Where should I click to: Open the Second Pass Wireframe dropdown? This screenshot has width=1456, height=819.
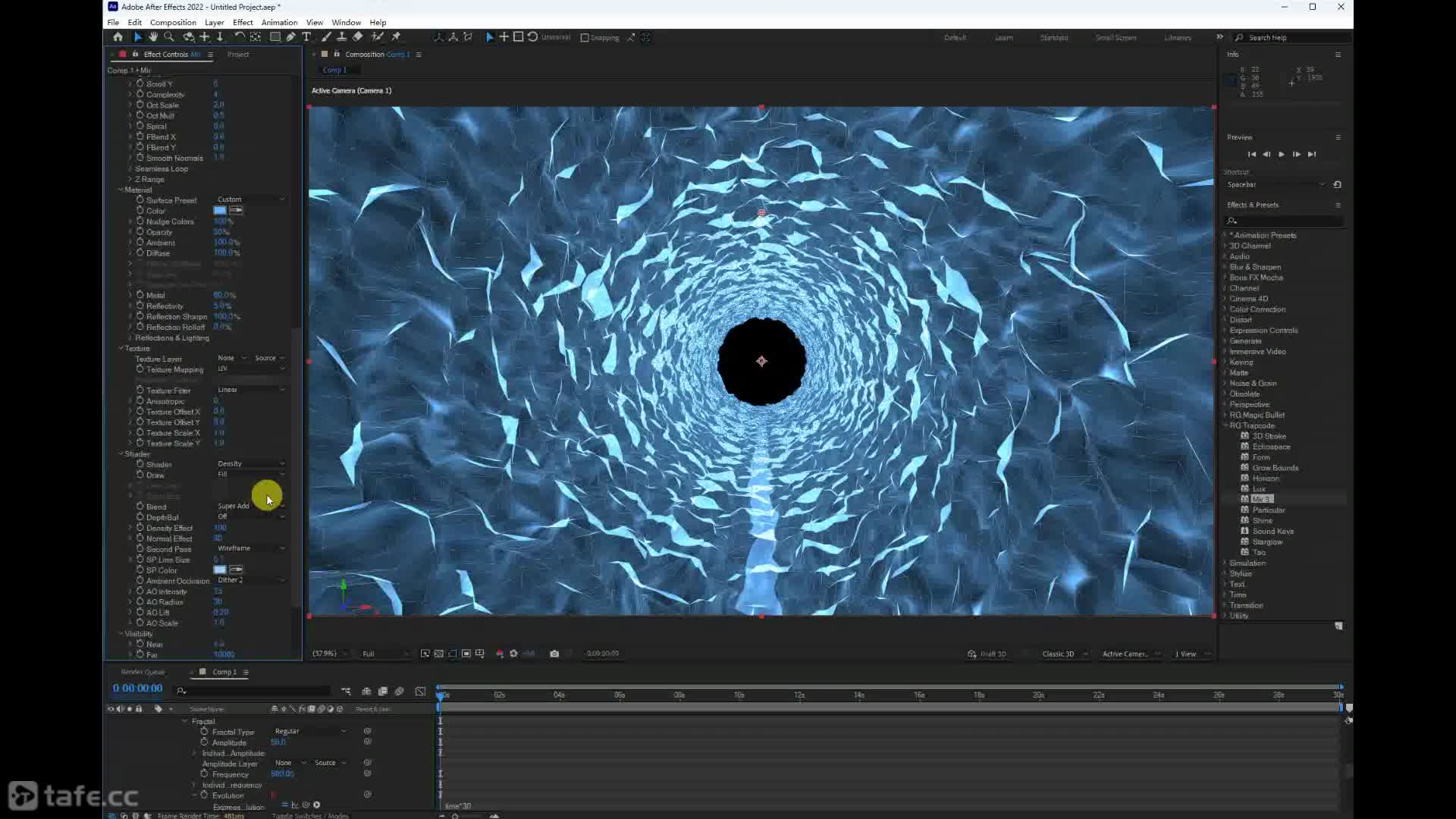coord(250,548)
